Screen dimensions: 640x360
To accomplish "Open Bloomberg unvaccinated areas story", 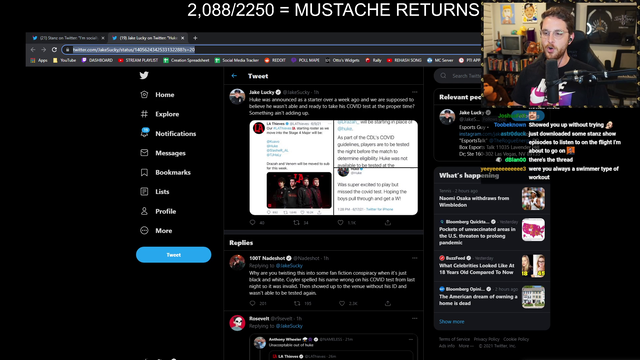I will point(492,231).
